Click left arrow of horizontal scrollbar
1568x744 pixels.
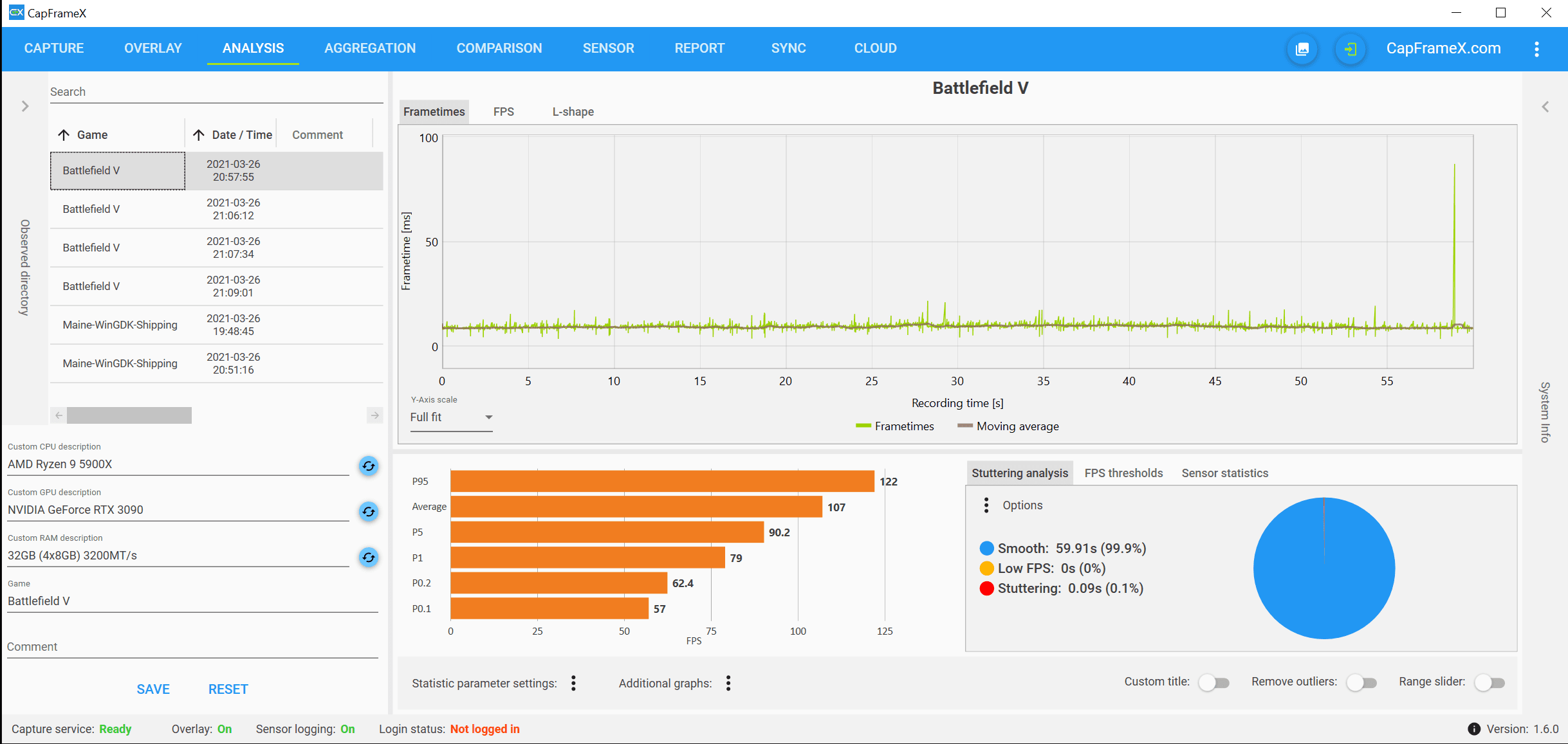59,415
